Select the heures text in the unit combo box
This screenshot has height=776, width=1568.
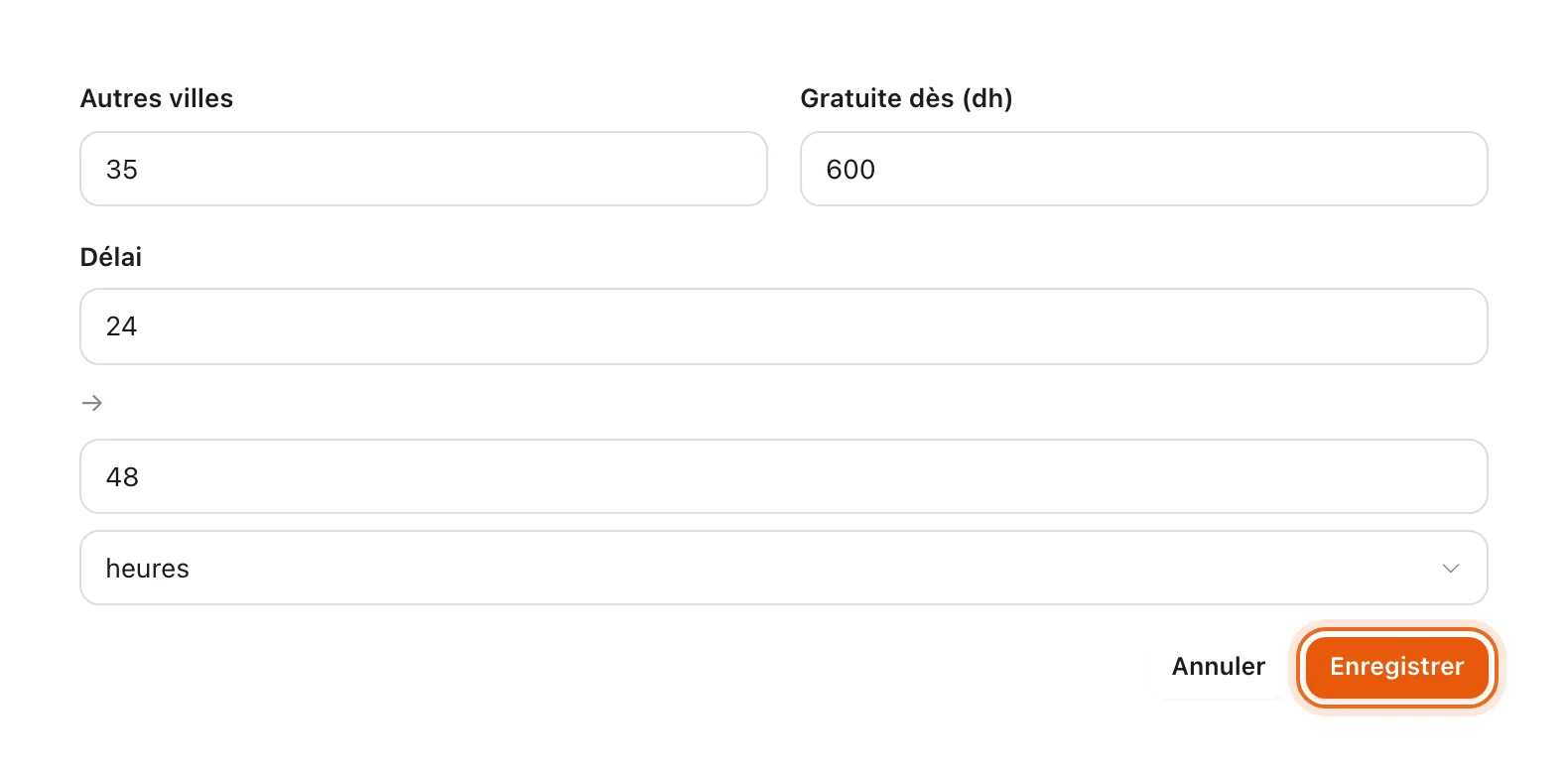147,569
